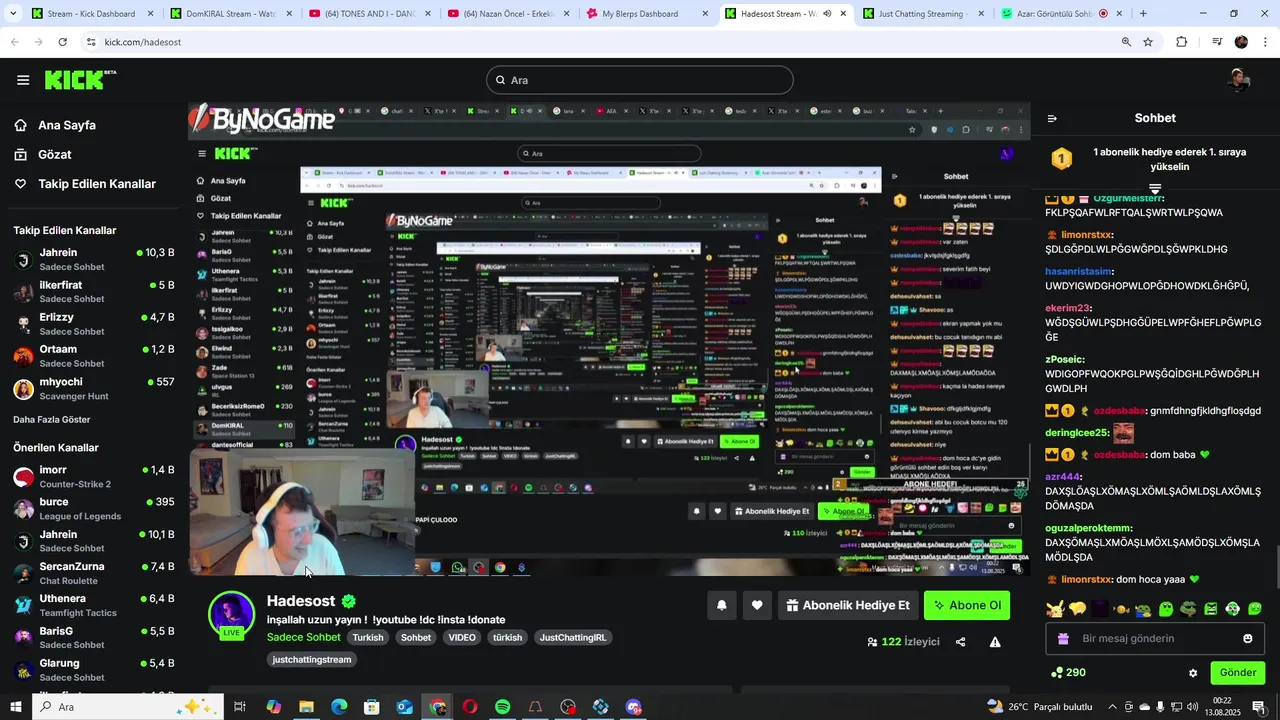Open new browser tab
Screen dimensions: 1280x720
[x=1143, y=14]
